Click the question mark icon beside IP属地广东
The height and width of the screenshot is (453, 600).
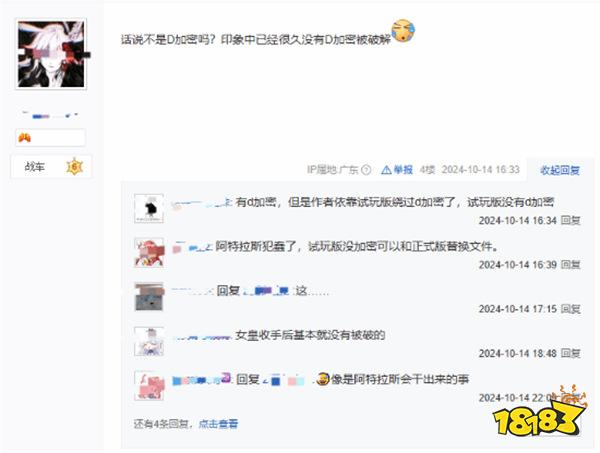(366, 169)
